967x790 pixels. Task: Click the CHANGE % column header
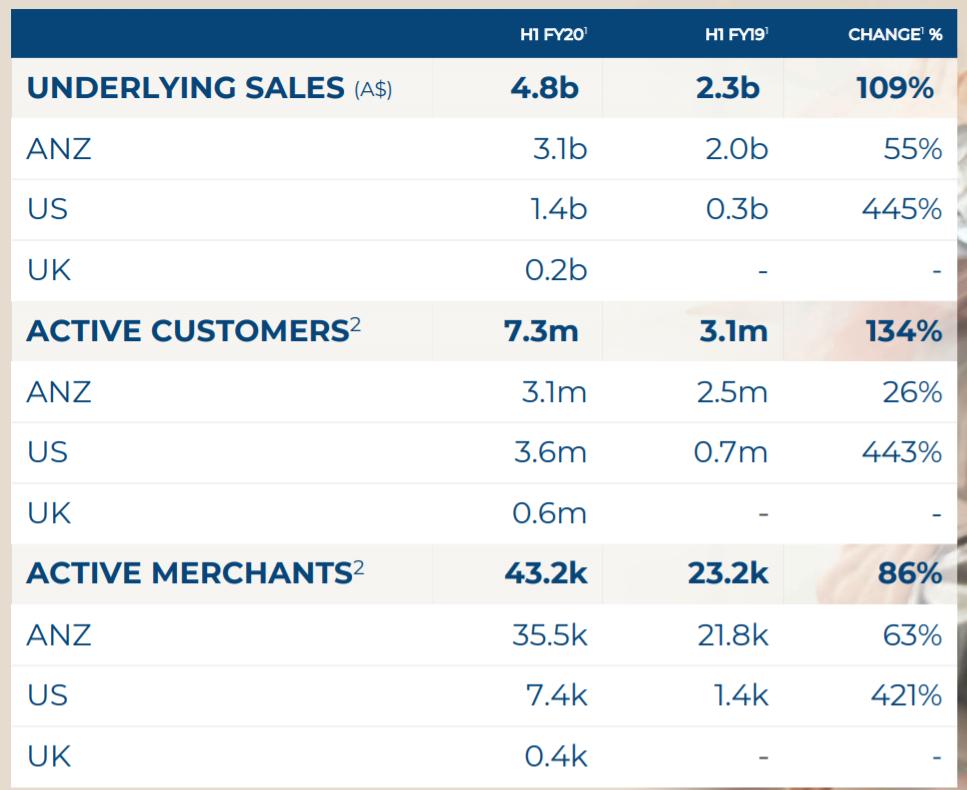coord(895,35)
